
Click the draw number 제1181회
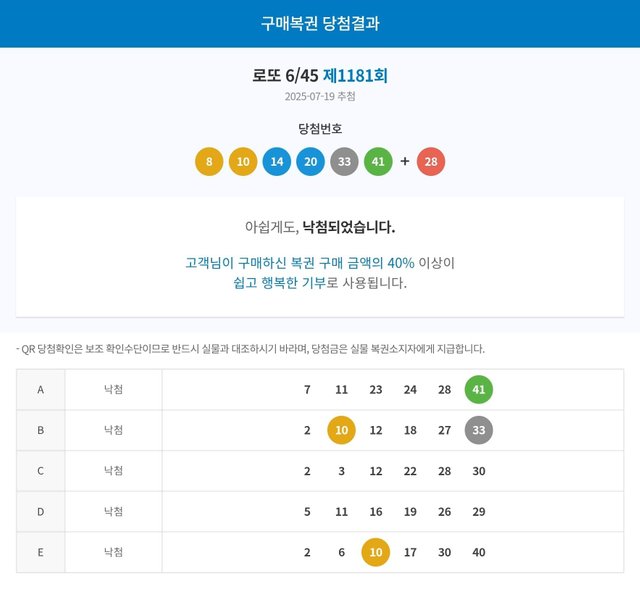pos(355,75)
